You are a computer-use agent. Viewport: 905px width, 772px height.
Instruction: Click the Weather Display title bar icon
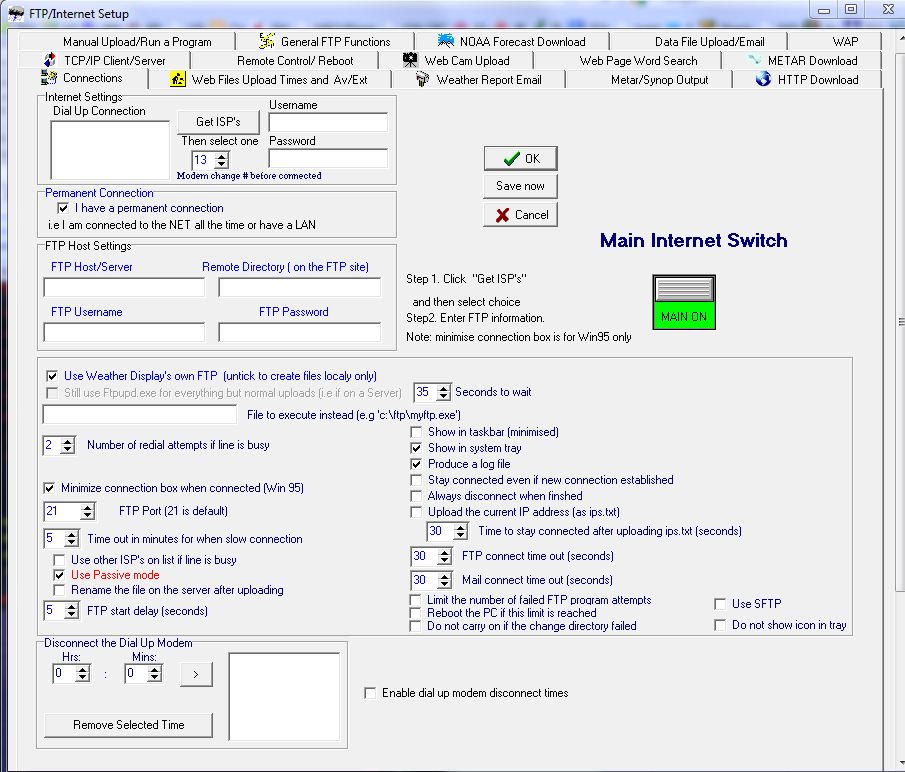[16, 13]
